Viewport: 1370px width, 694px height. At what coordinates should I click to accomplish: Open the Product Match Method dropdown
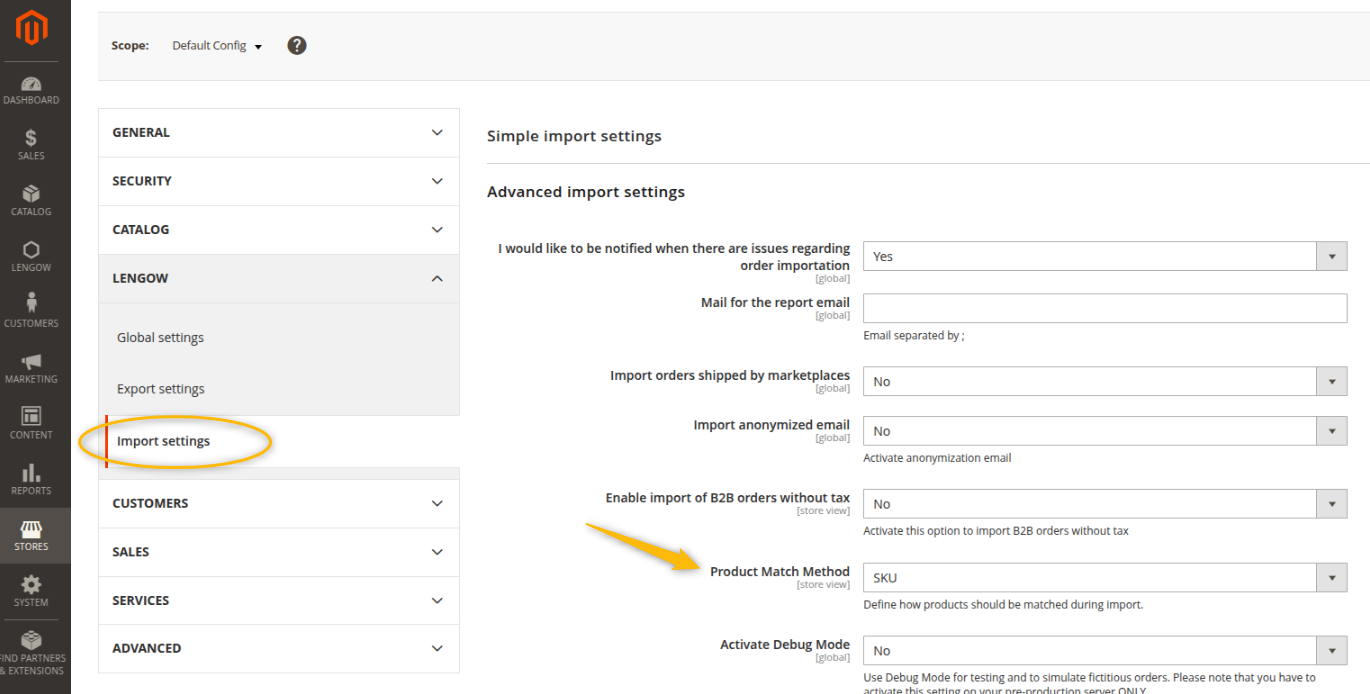[x=1104, y=578]
